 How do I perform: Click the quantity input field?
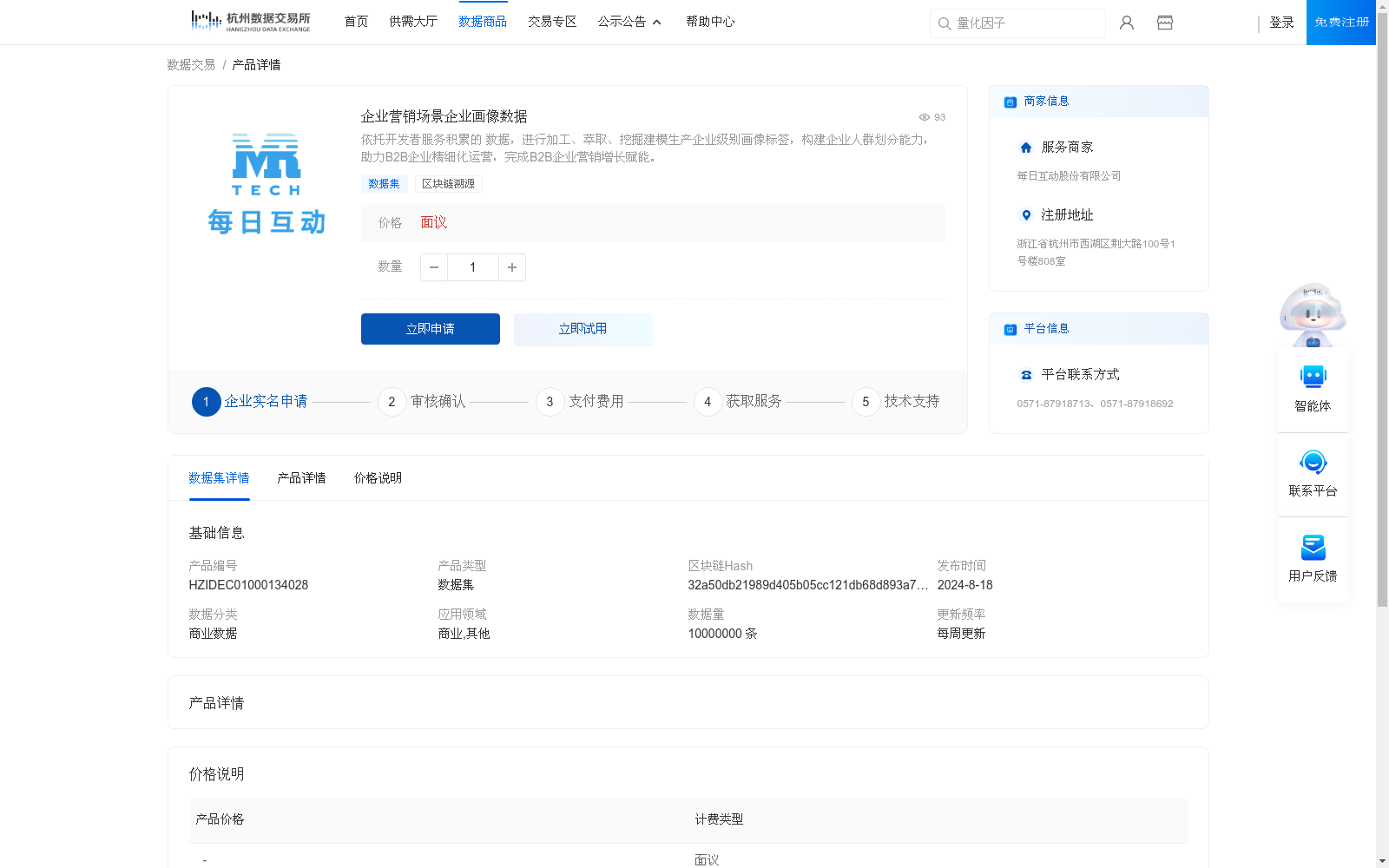tap(473, 267)
